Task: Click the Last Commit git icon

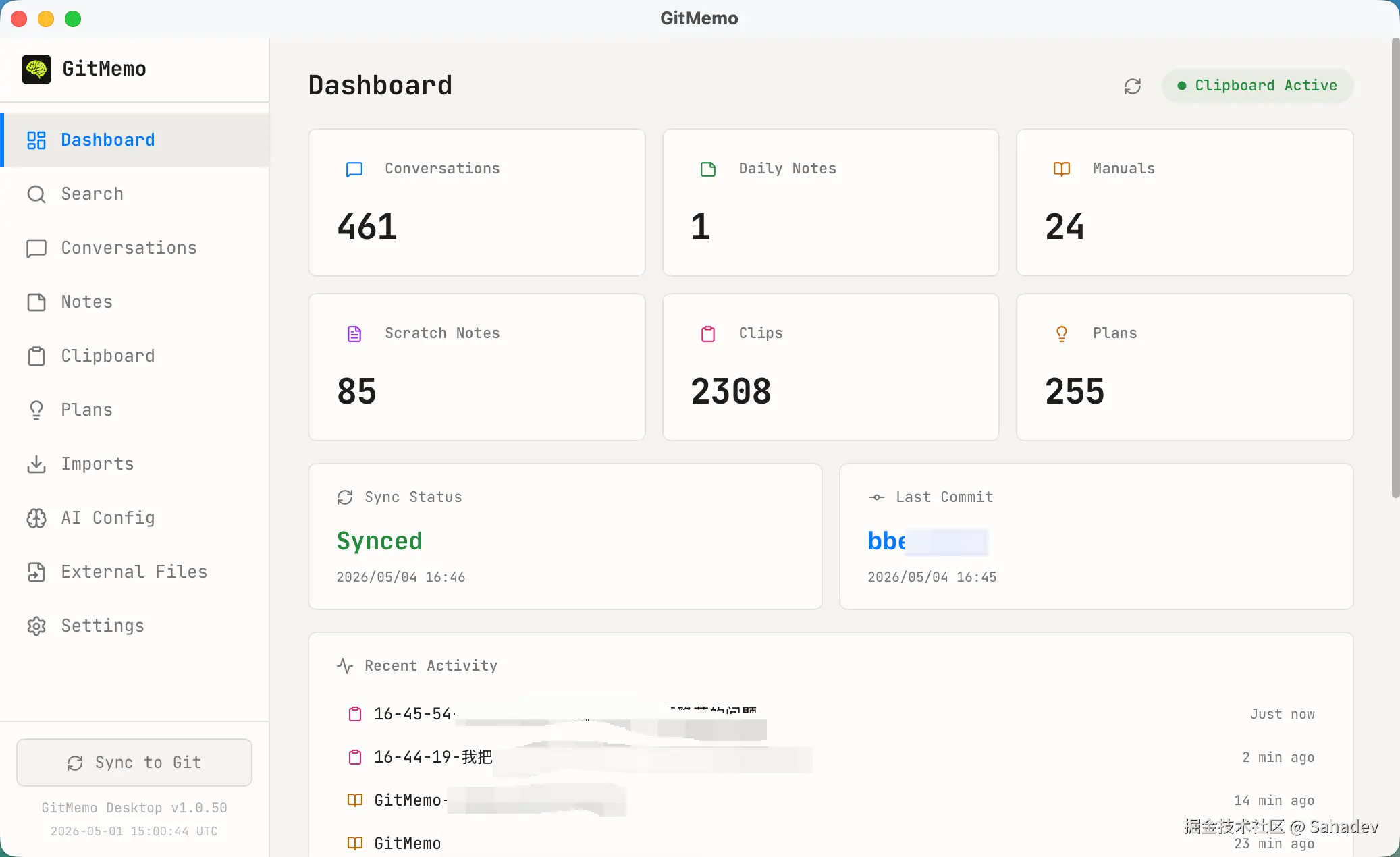Action: [x=876, y=497]
